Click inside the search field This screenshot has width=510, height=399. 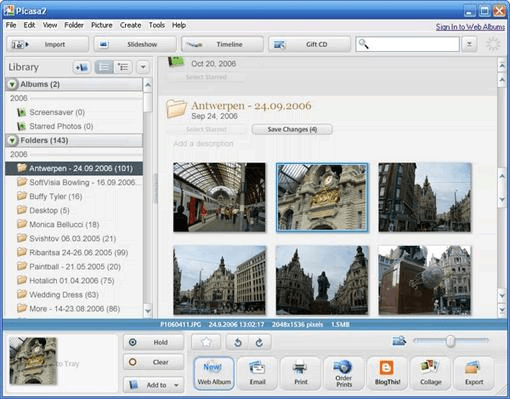[x=408, y=44]
